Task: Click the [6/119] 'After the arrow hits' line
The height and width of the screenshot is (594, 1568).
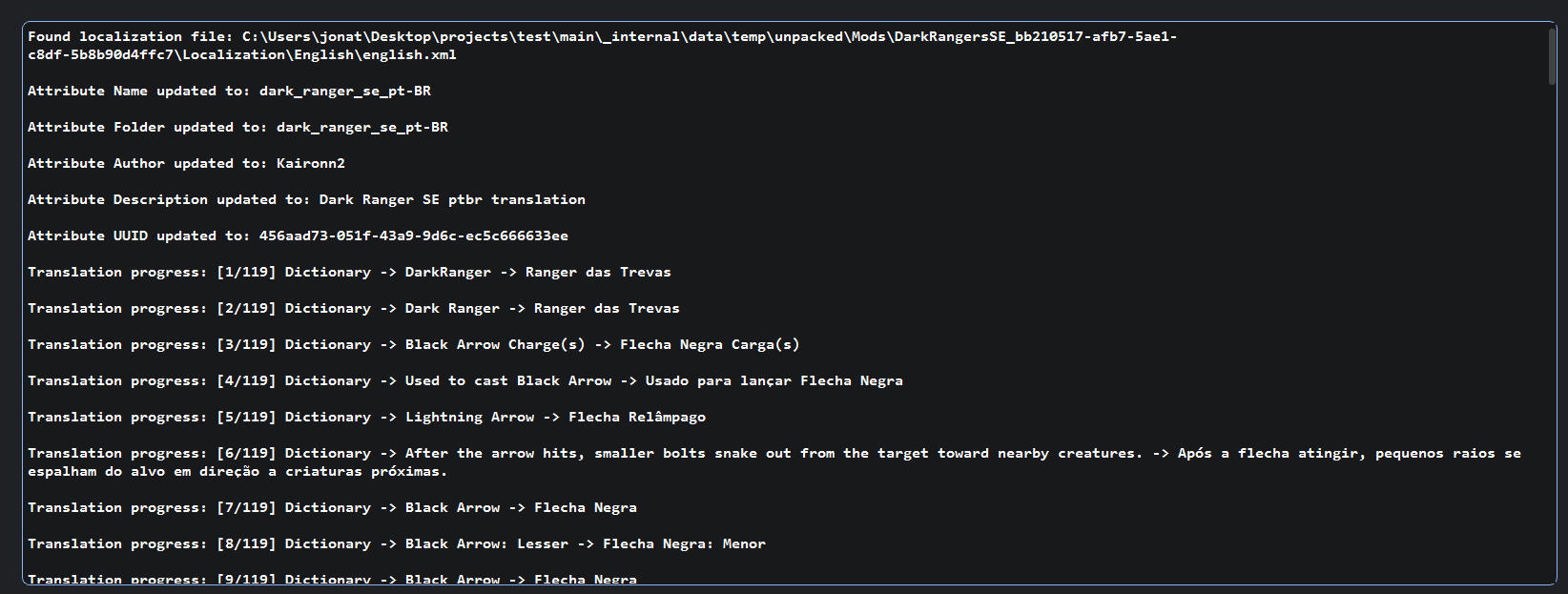Action: click(x=774, y=462)
